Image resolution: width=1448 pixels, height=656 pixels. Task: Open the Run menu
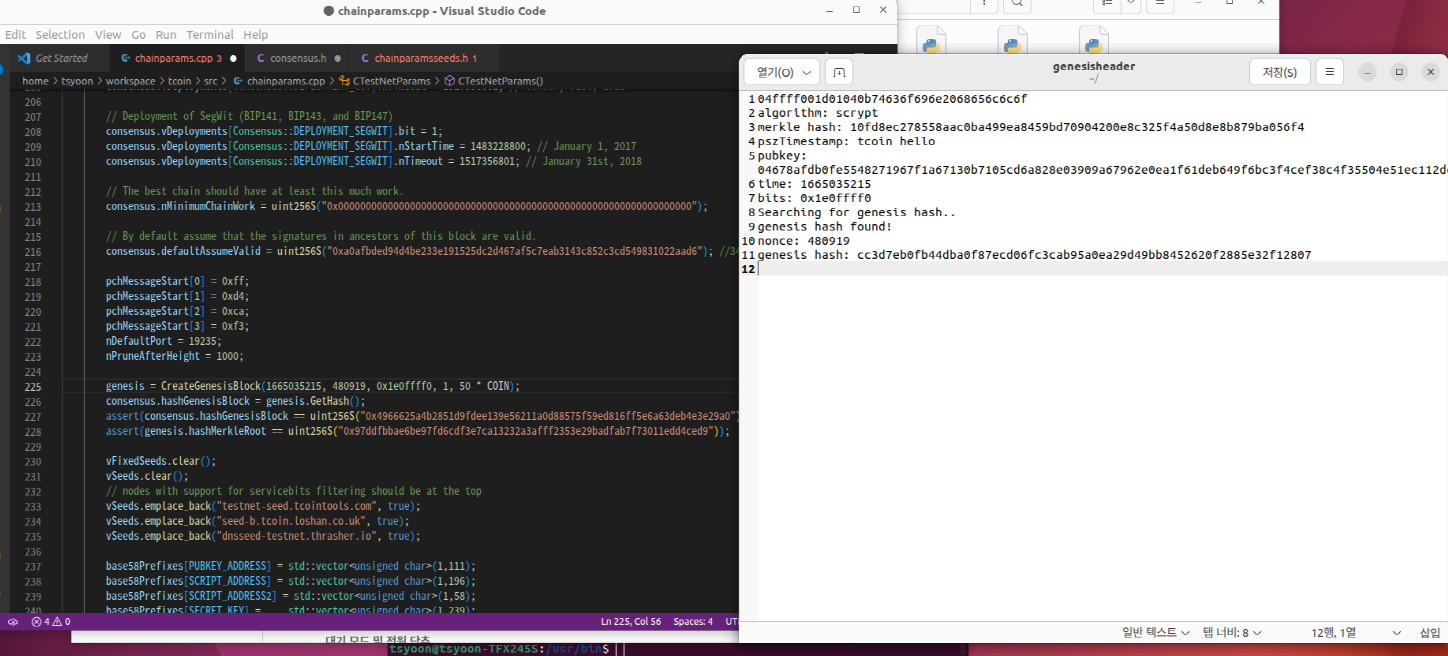pos(166,34)
